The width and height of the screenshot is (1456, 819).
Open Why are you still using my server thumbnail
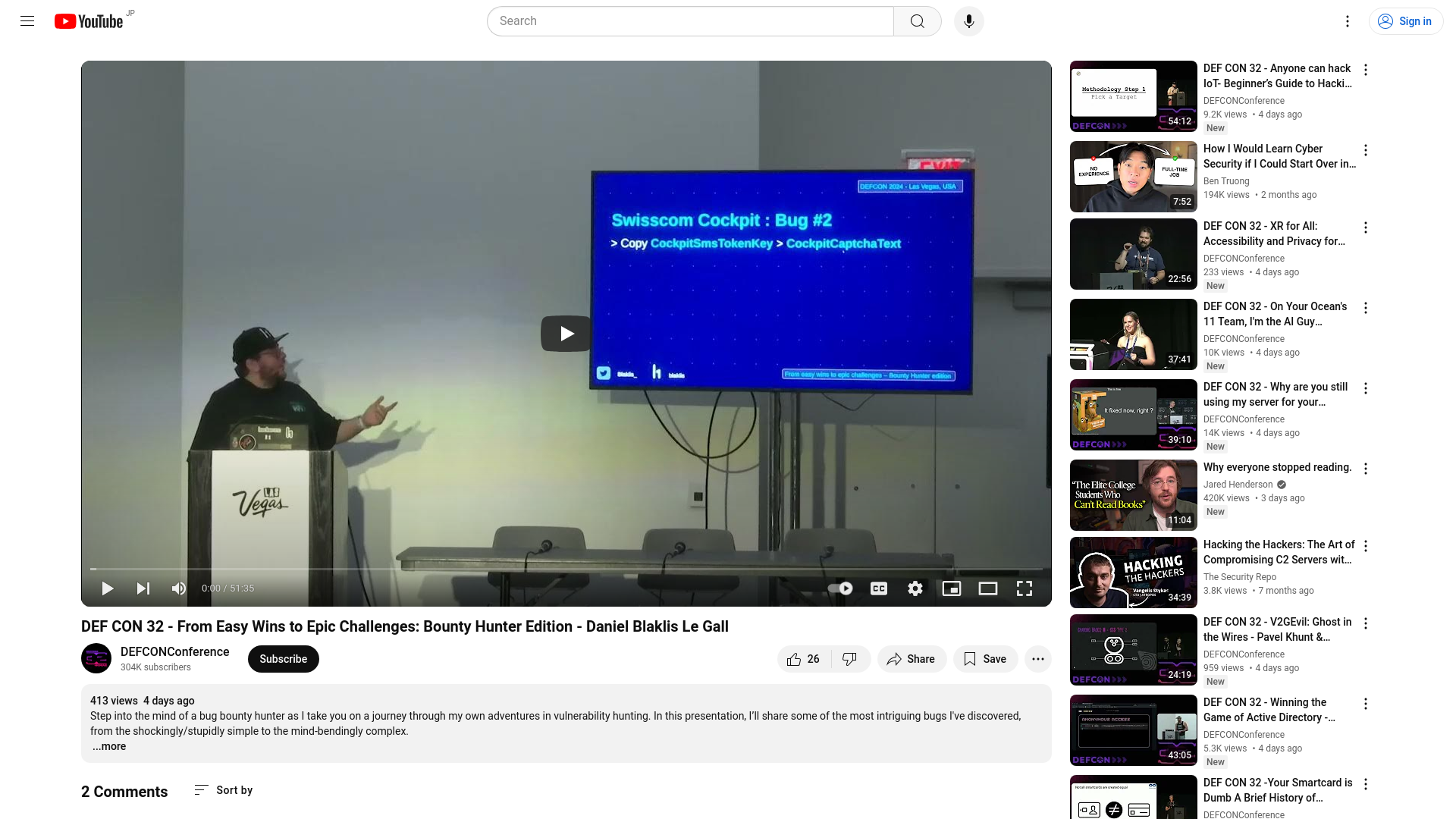click(1134, 415)
